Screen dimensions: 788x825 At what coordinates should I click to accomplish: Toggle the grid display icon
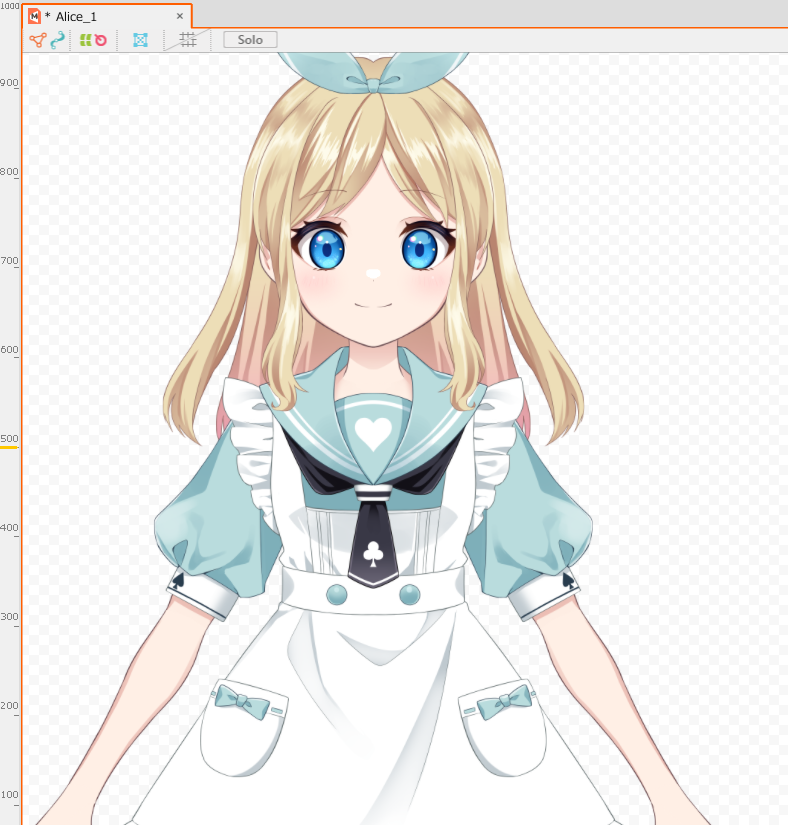187,39
